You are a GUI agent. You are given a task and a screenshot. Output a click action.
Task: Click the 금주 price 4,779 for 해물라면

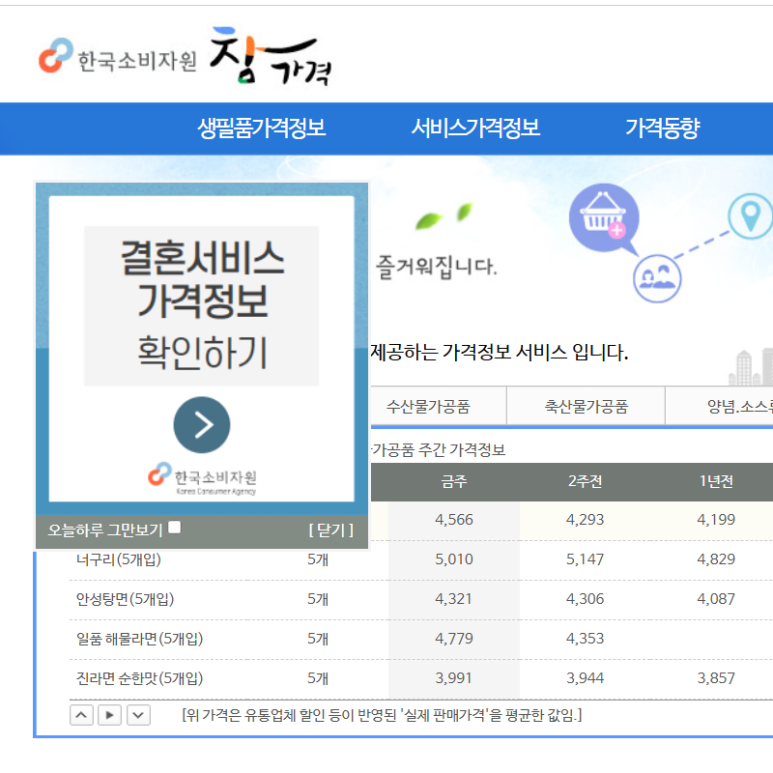click(454, 639)
